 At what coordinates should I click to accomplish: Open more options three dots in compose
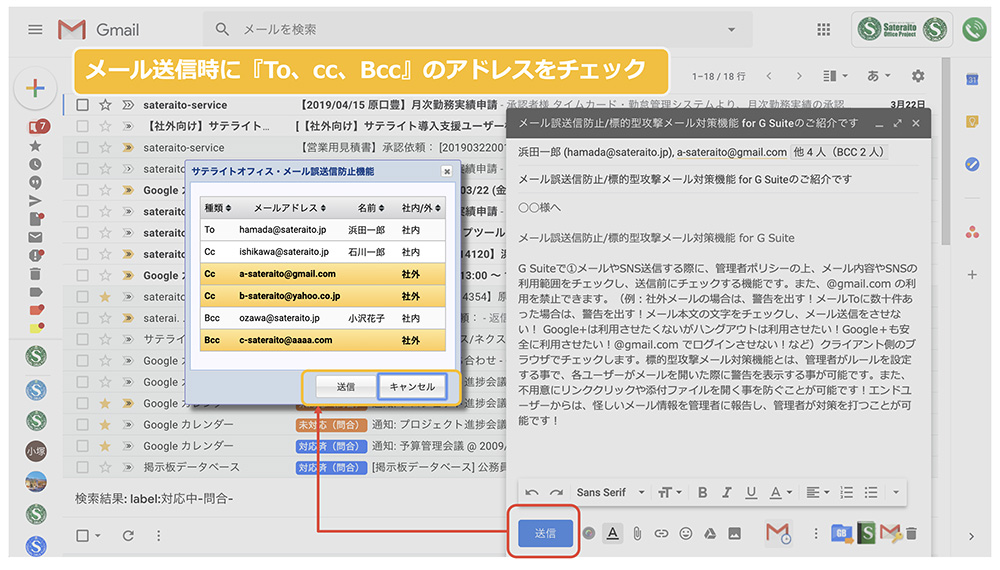pyautogui.click(x=815, y=534)
